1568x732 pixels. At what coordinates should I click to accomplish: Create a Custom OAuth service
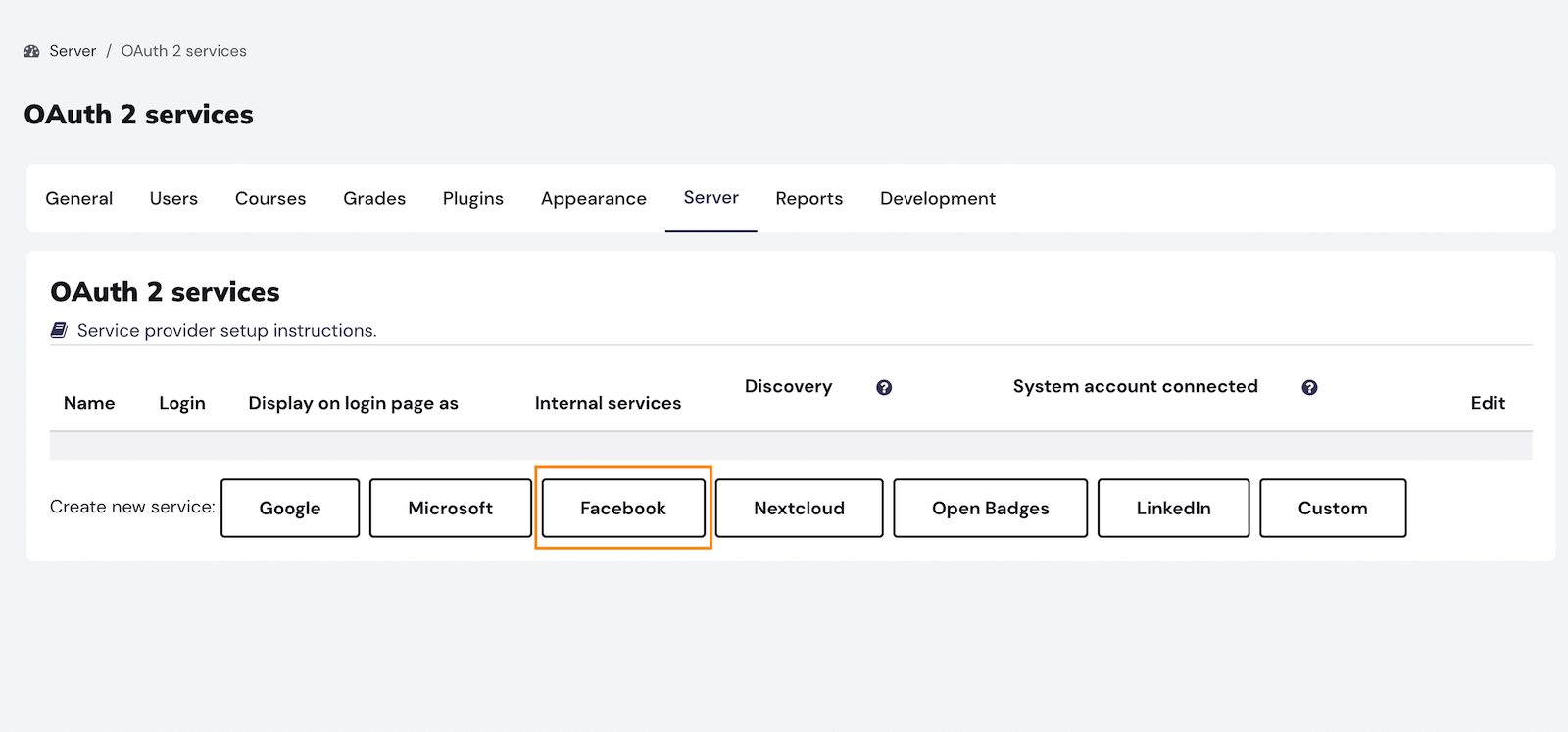click(1333, 508)
